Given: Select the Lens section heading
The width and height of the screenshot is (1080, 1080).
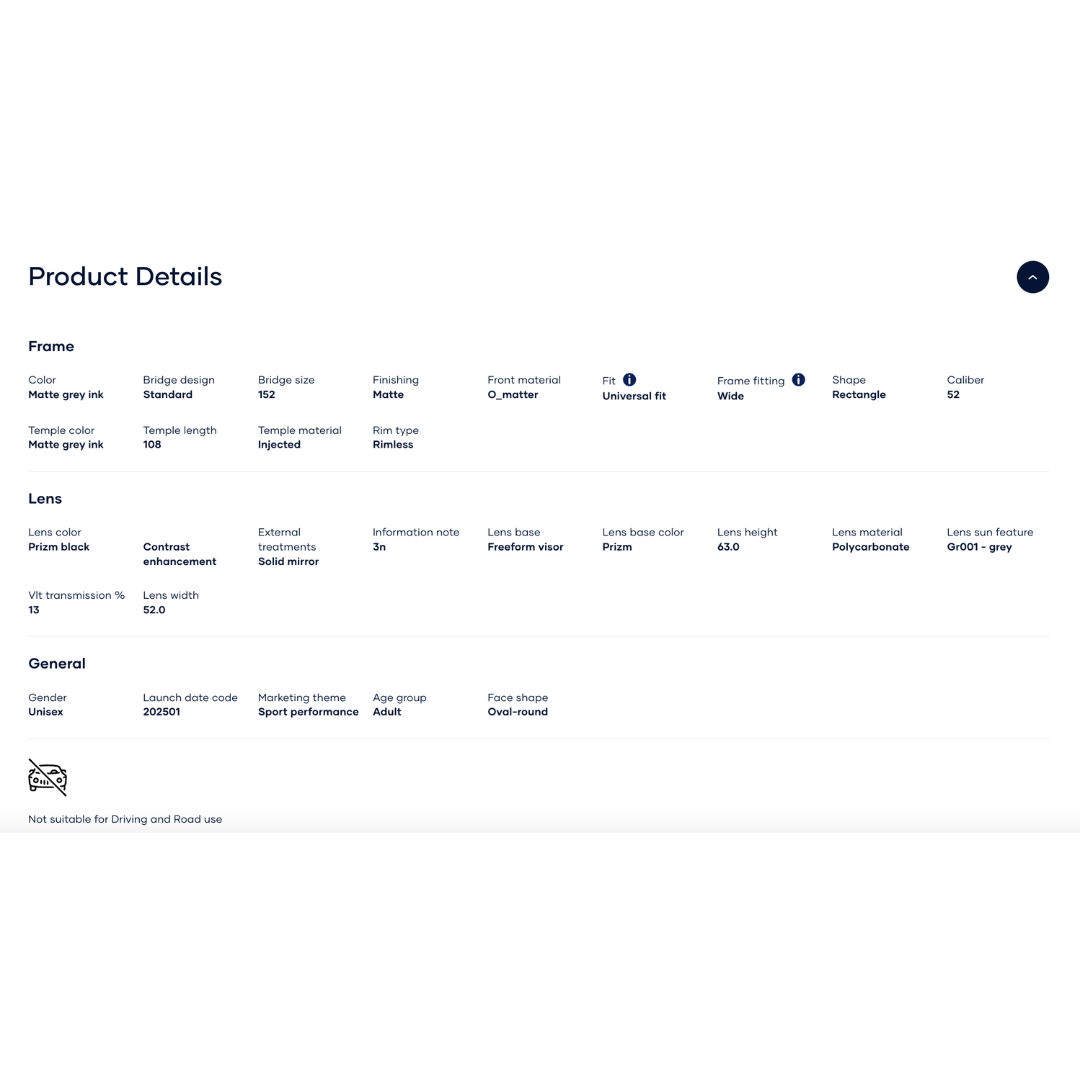Looking at the screenshot, I should (x=45, y=498).
